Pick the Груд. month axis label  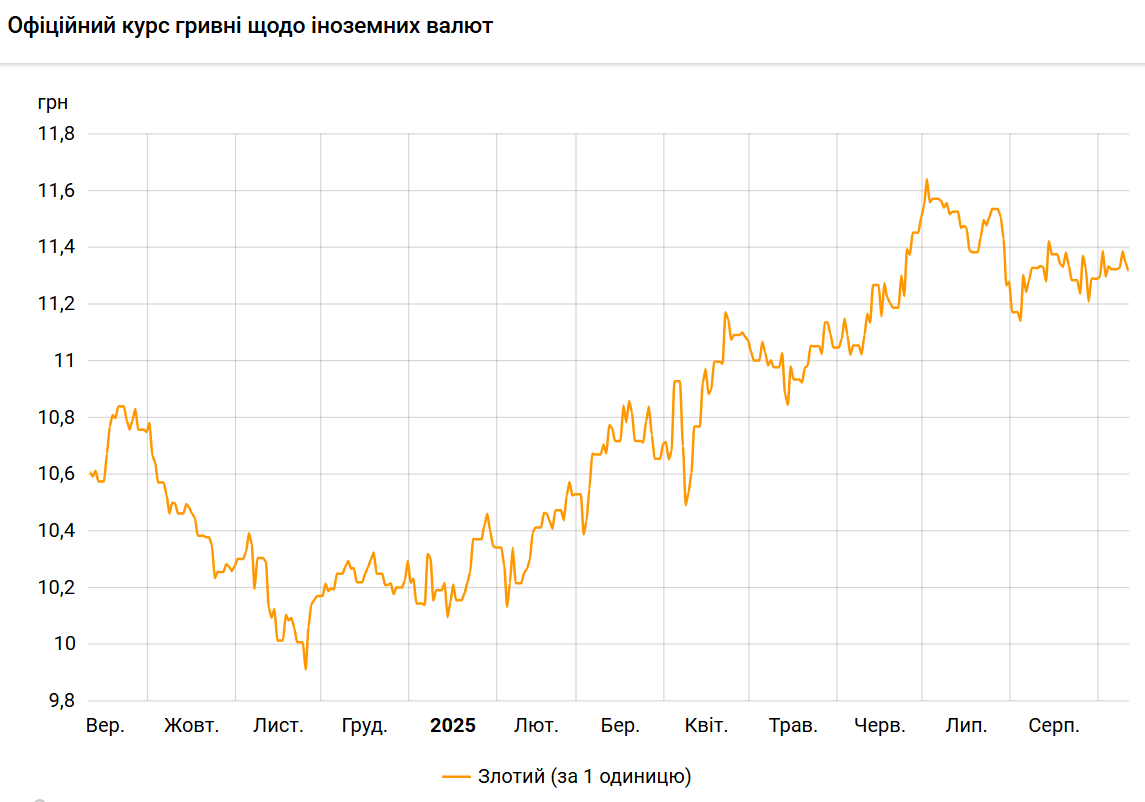[x=365, y=726]
